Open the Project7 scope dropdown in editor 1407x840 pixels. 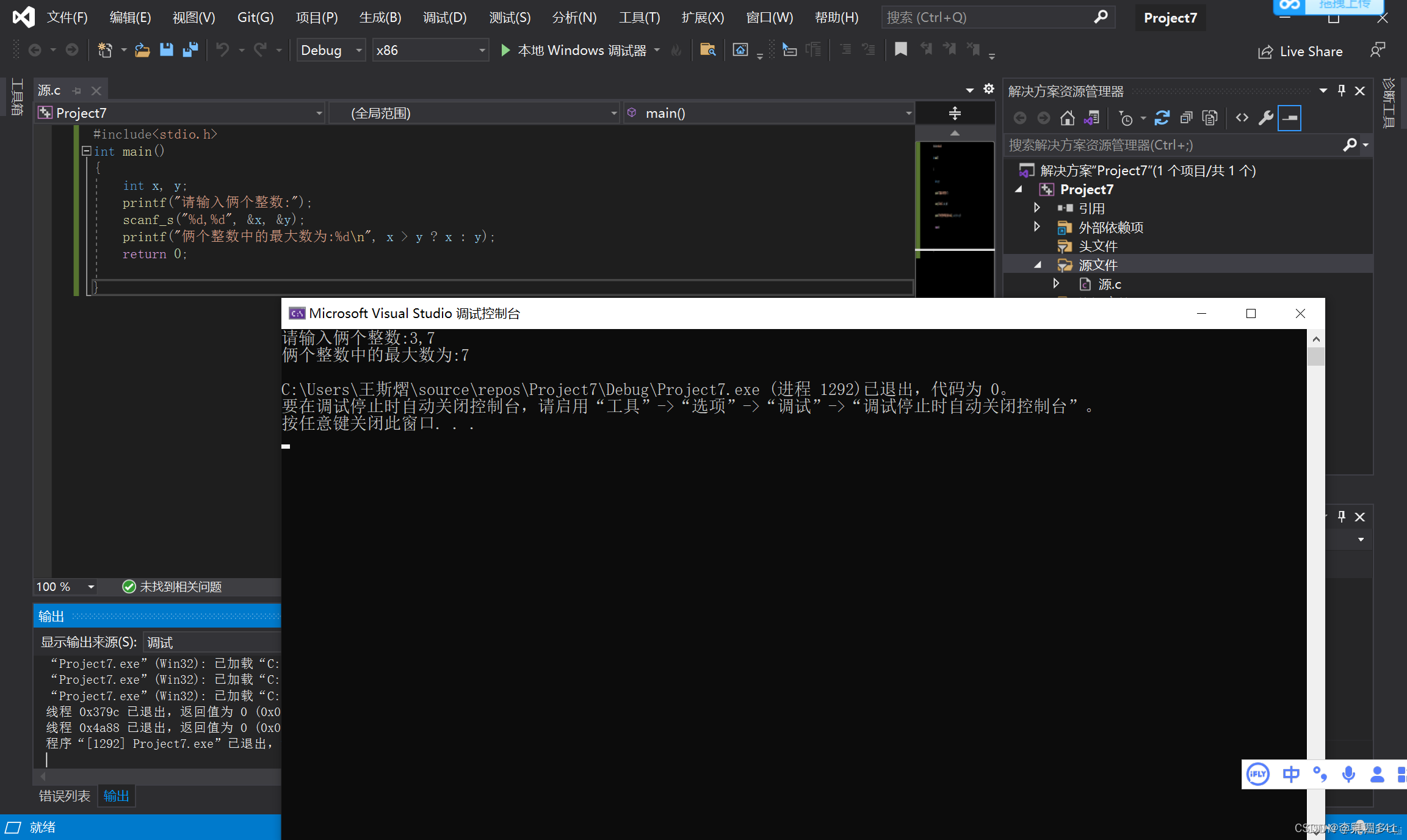[x=181, y=113]
